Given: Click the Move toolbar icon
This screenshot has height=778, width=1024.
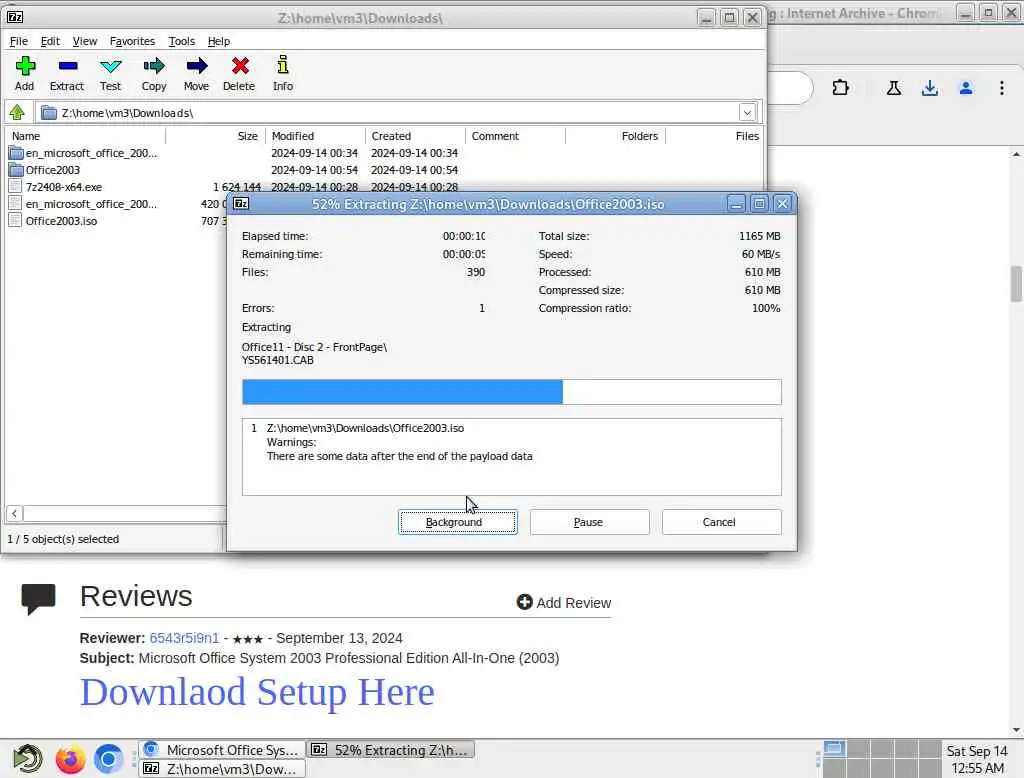Looking at the screenshot, I should click(x=196, y=66).
